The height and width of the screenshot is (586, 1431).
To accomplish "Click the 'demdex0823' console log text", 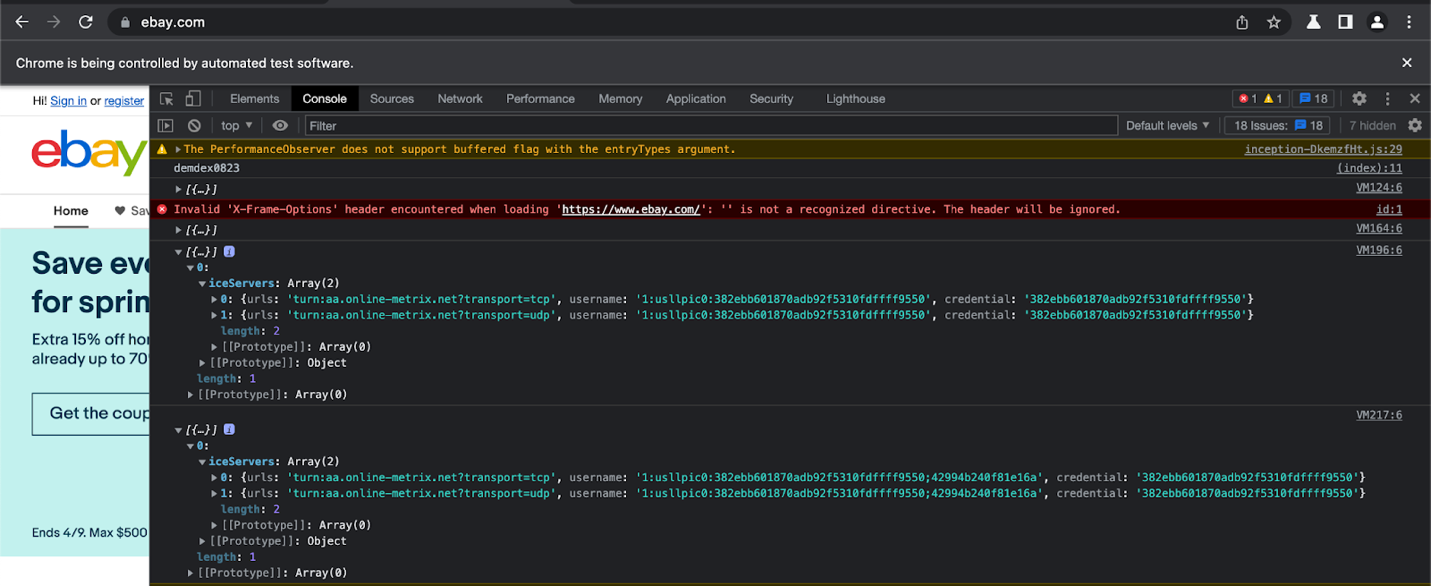I will pos(207,169).
